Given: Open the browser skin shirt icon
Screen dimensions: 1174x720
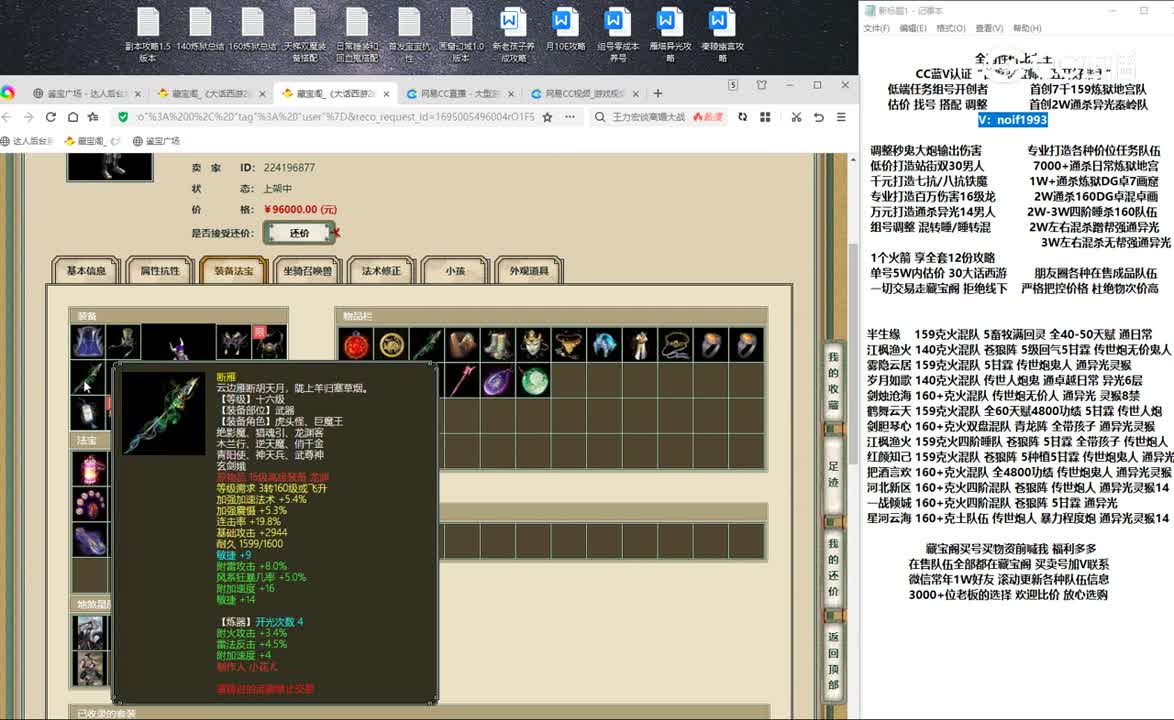Looking at the screenshot, I should (761, 85).
